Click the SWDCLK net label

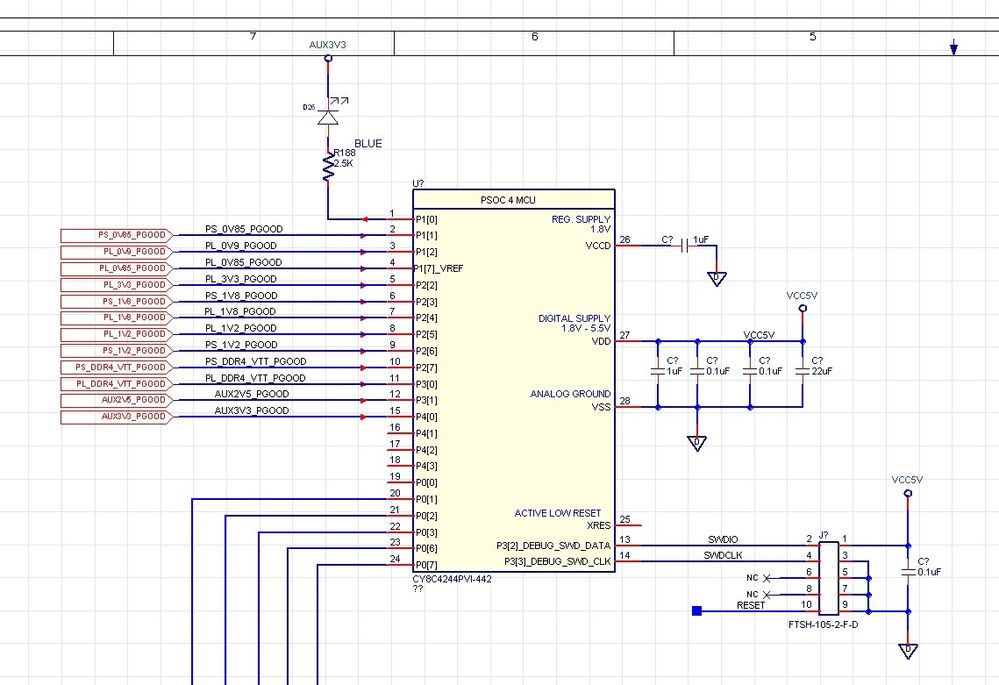pos(722,556)
